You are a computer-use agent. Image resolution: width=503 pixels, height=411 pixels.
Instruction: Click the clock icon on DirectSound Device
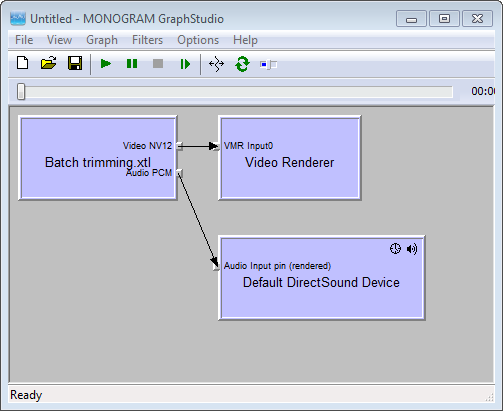[395, 249]
